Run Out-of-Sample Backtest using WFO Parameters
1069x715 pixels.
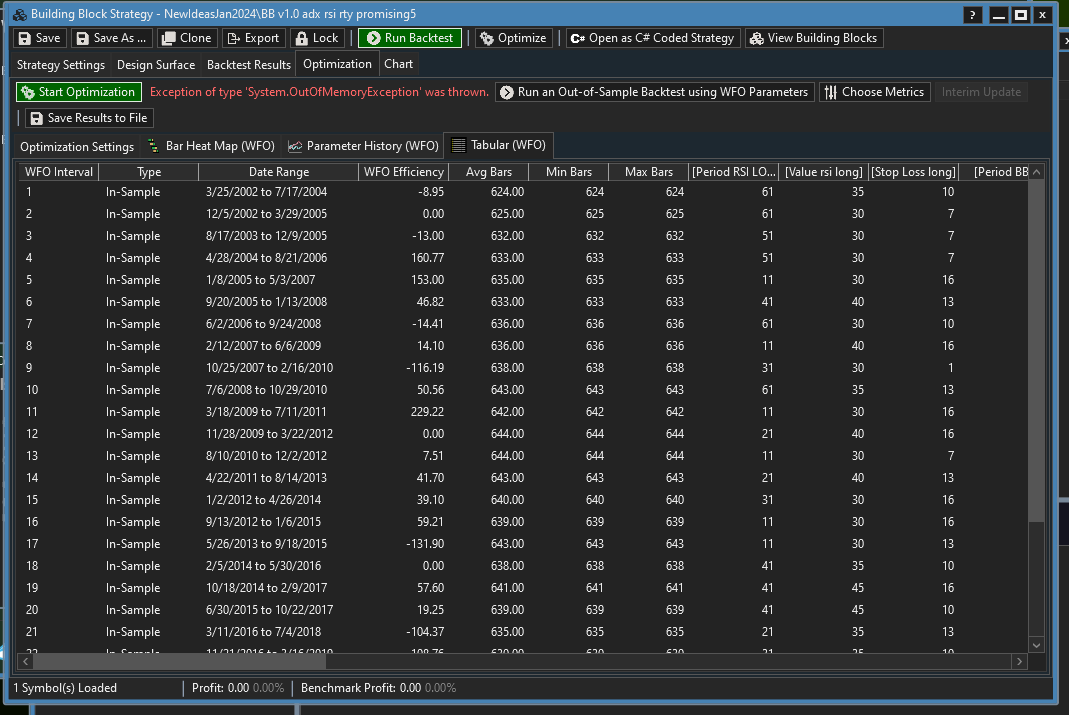(x=654, y=92)
